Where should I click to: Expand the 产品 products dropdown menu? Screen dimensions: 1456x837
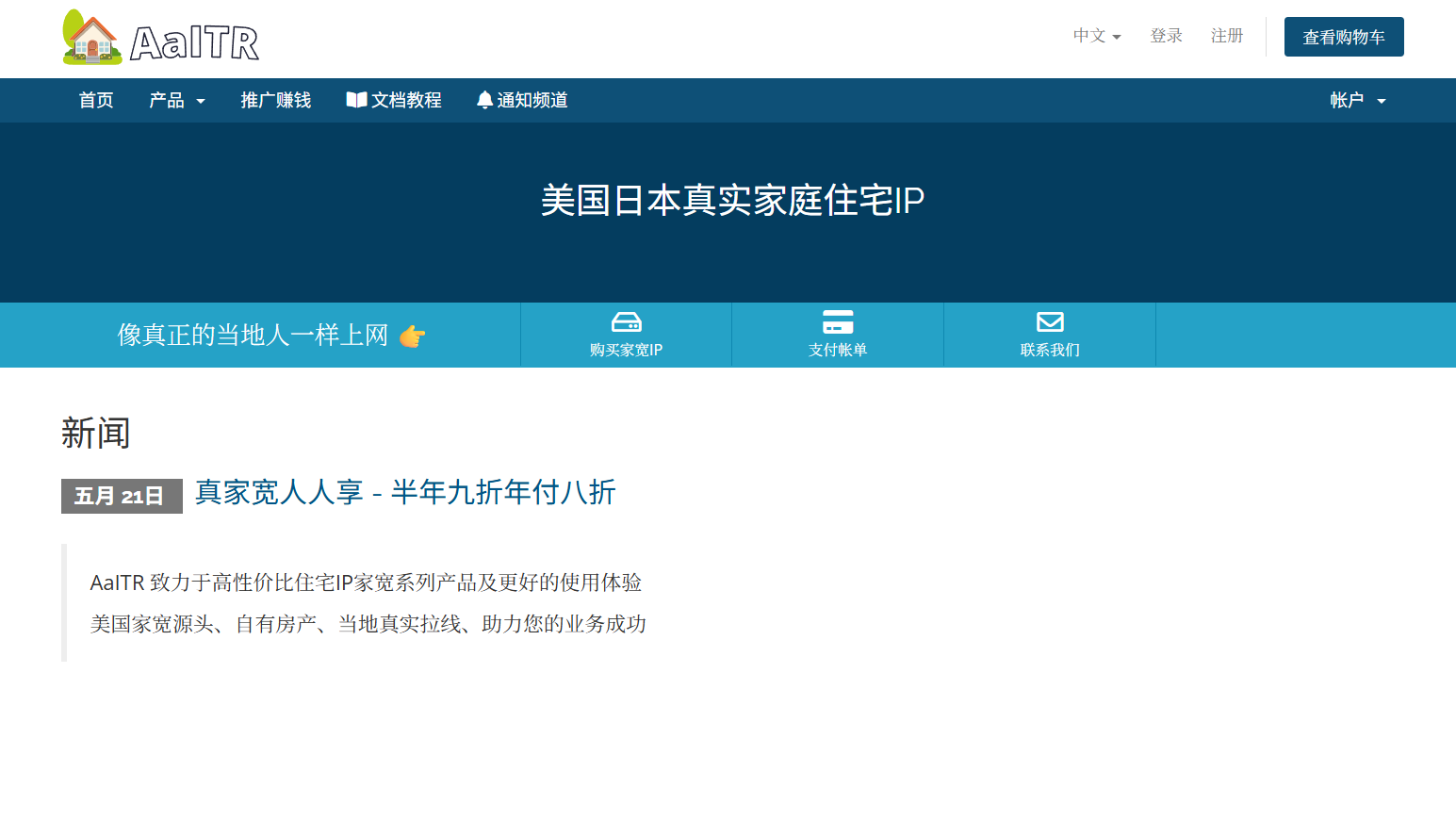coord(177,100)
